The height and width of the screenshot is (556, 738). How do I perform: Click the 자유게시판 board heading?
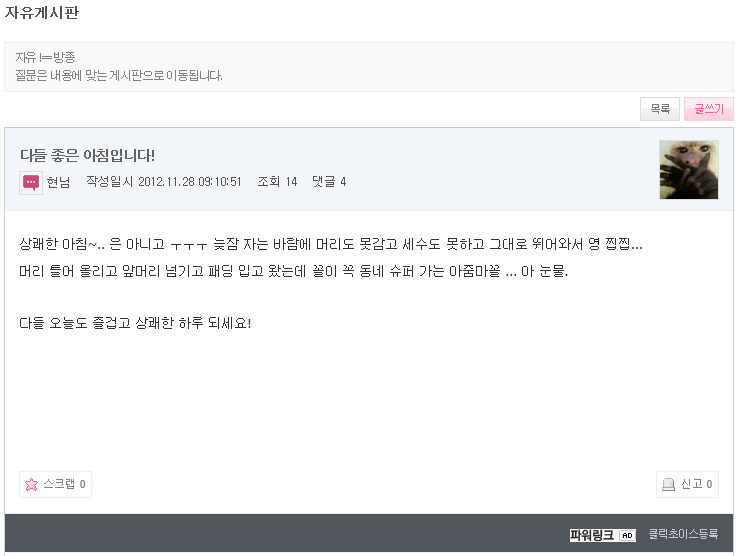[x=42, y=13]
